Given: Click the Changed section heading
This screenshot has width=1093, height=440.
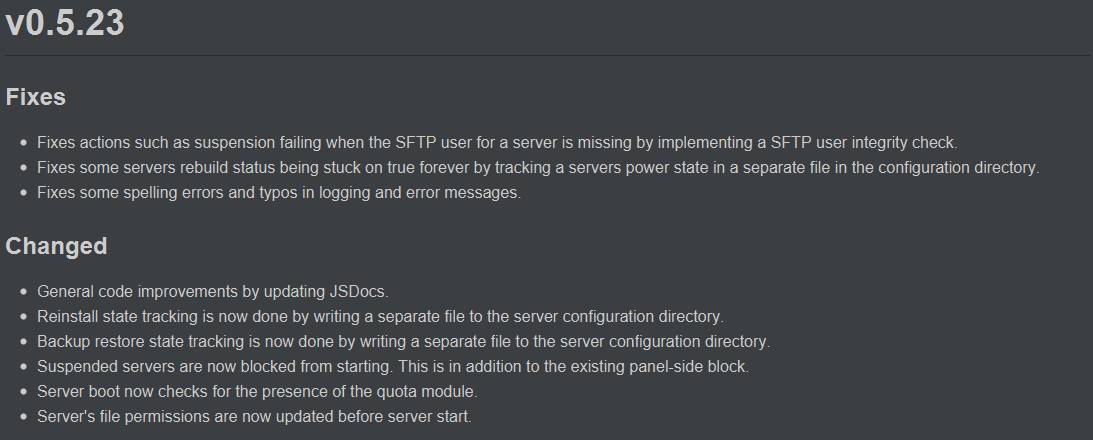Looking at the screenshot, I should click(x=56, y=246).
